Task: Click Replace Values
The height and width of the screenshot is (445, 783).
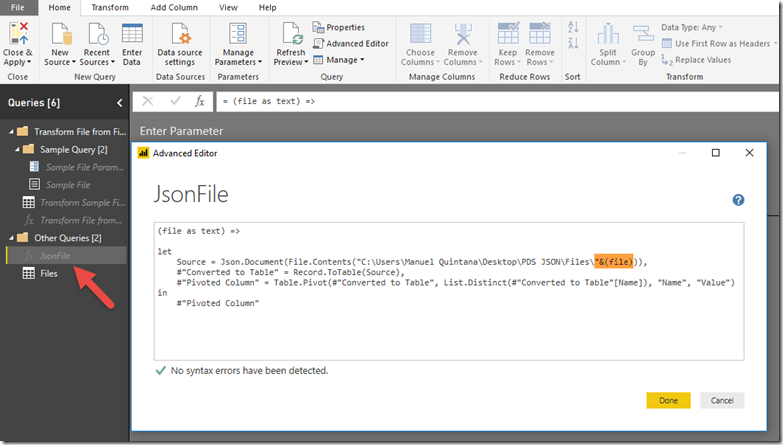Action: pyautogui.click(x=696, y=60)
